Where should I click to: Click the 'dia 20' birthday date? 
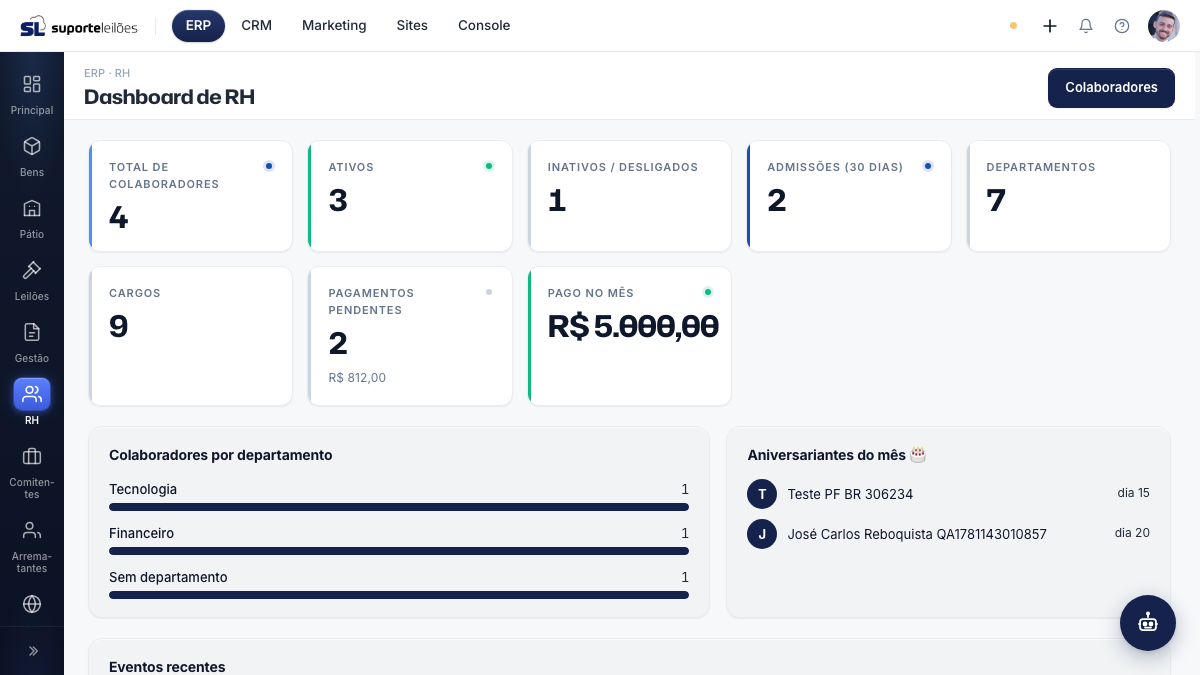1132,533
